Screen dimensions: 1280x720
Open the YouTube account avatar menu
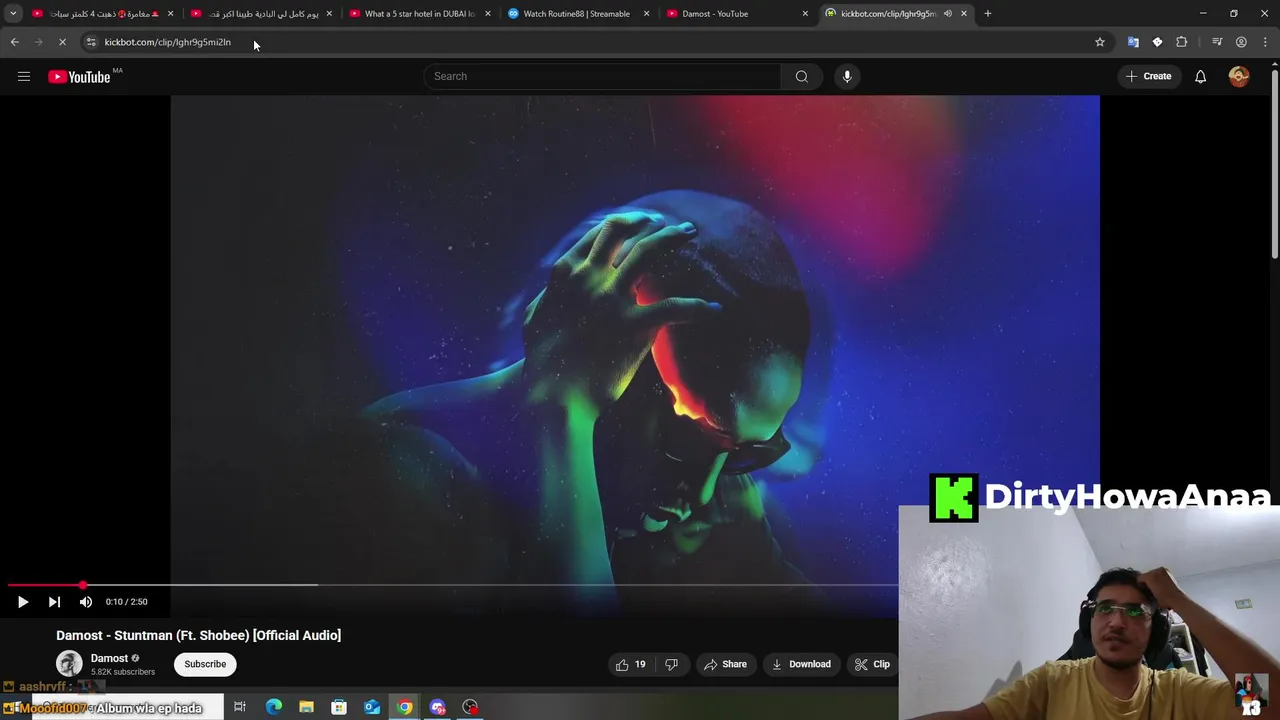point(1239,76)
